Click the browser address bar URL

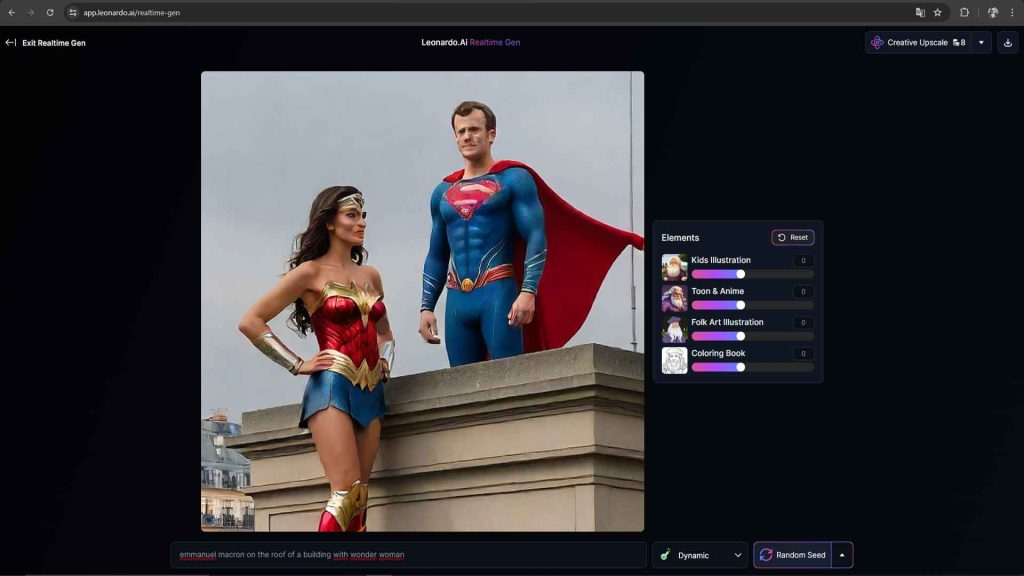[x=131, y=12]
